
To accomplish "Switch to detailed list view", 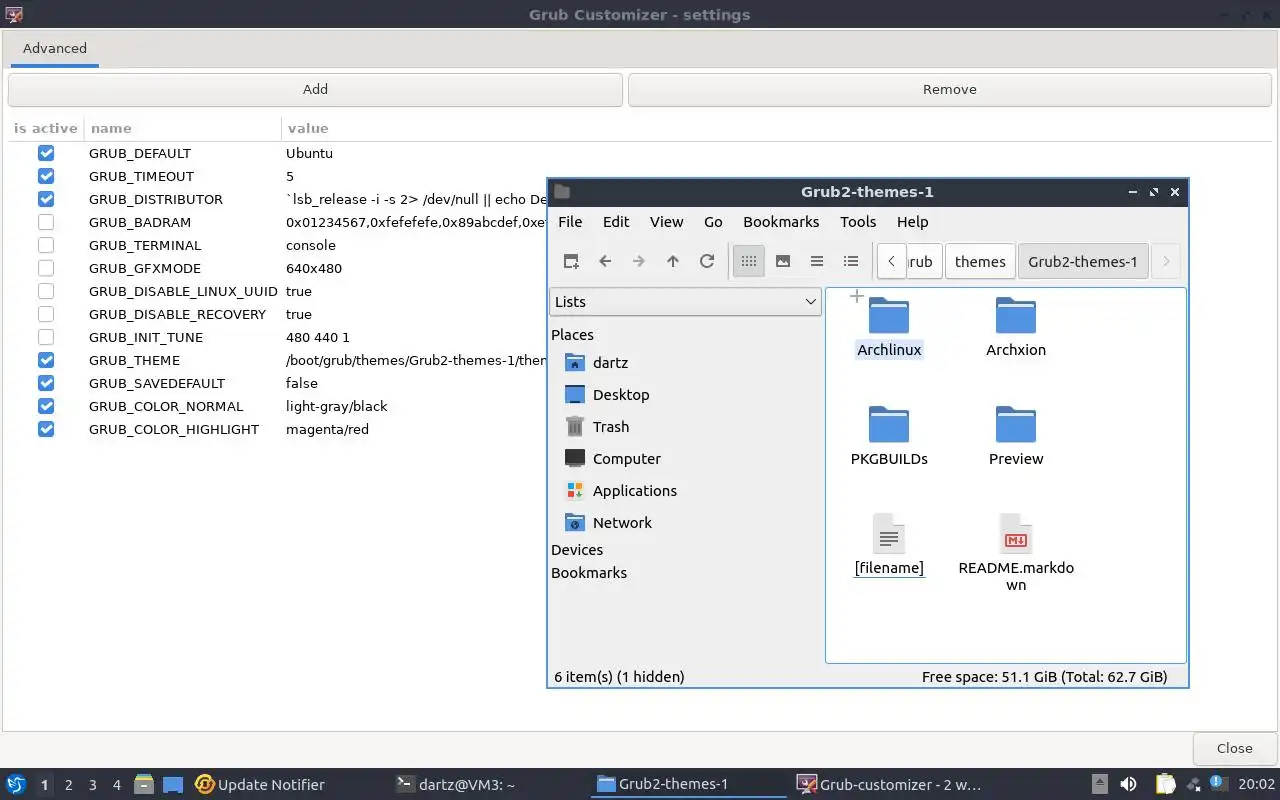I will point(851,261).
